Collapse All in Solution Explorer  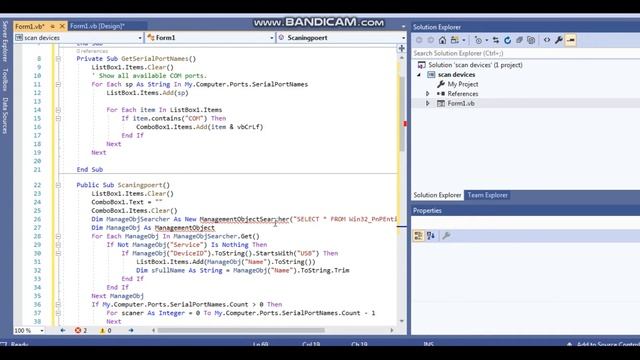(519, 40)
